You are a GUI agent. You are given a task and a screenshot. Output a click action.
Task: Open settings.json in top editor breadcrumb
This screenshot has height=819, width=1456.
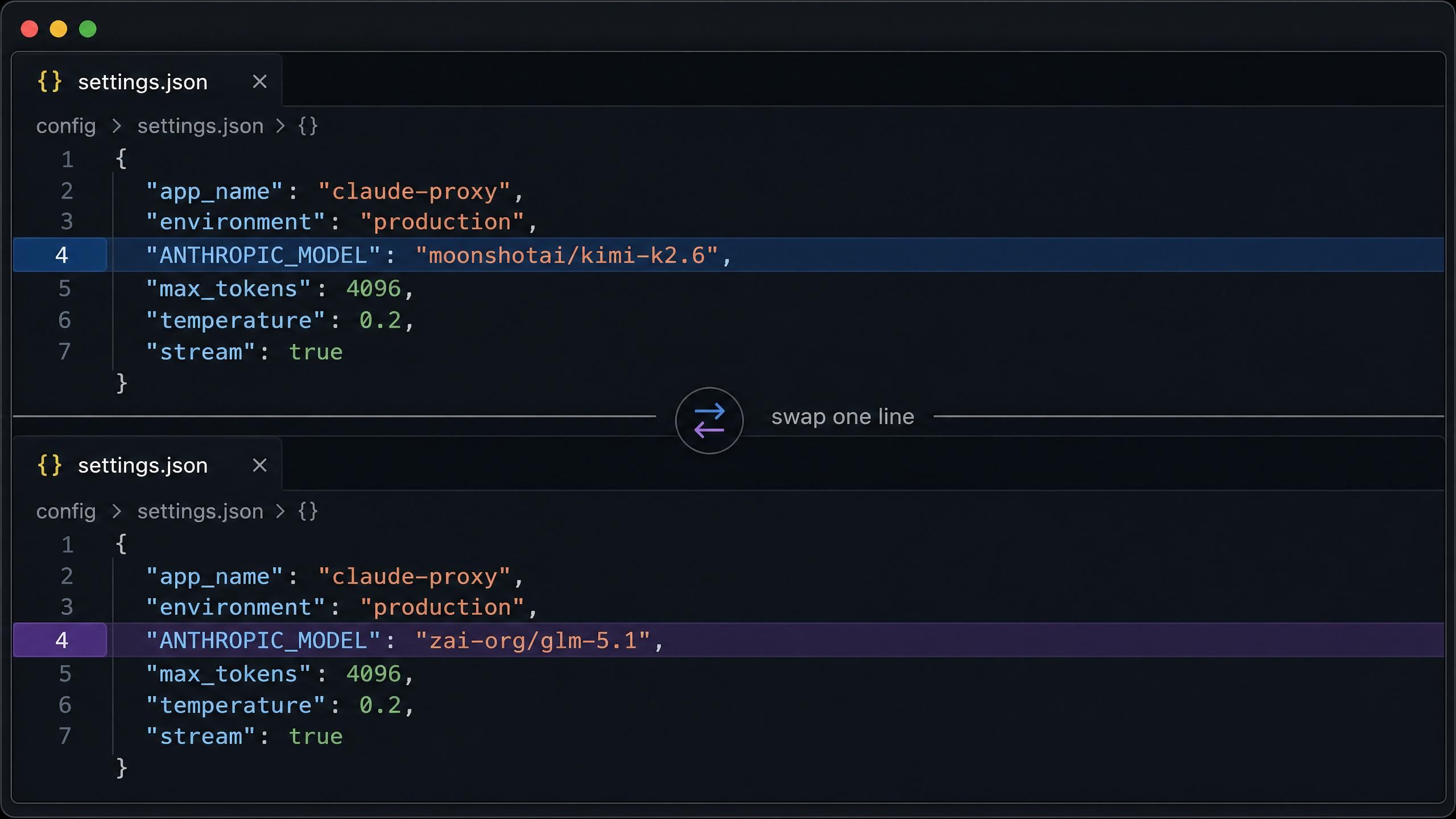200,126
